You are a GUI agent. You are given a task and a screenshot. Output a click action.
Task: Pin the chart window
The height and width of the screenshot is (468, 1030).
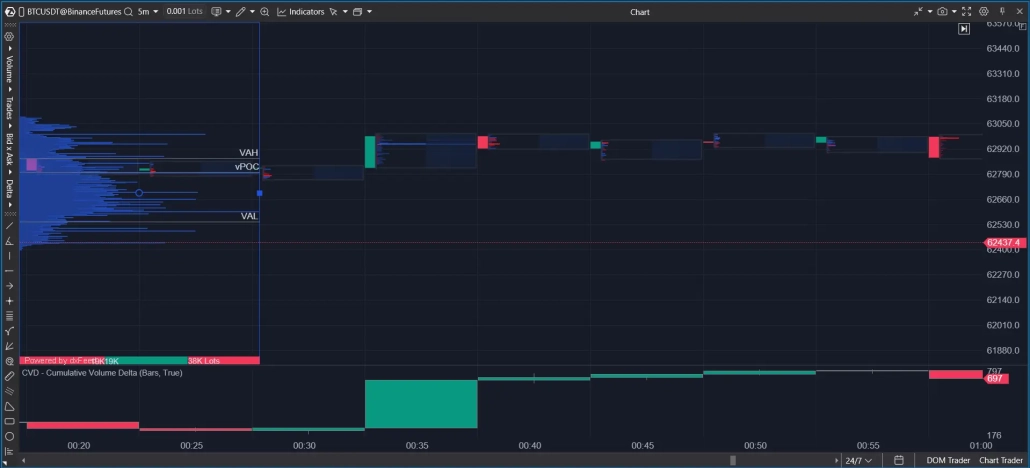[x=1002, y=12]
